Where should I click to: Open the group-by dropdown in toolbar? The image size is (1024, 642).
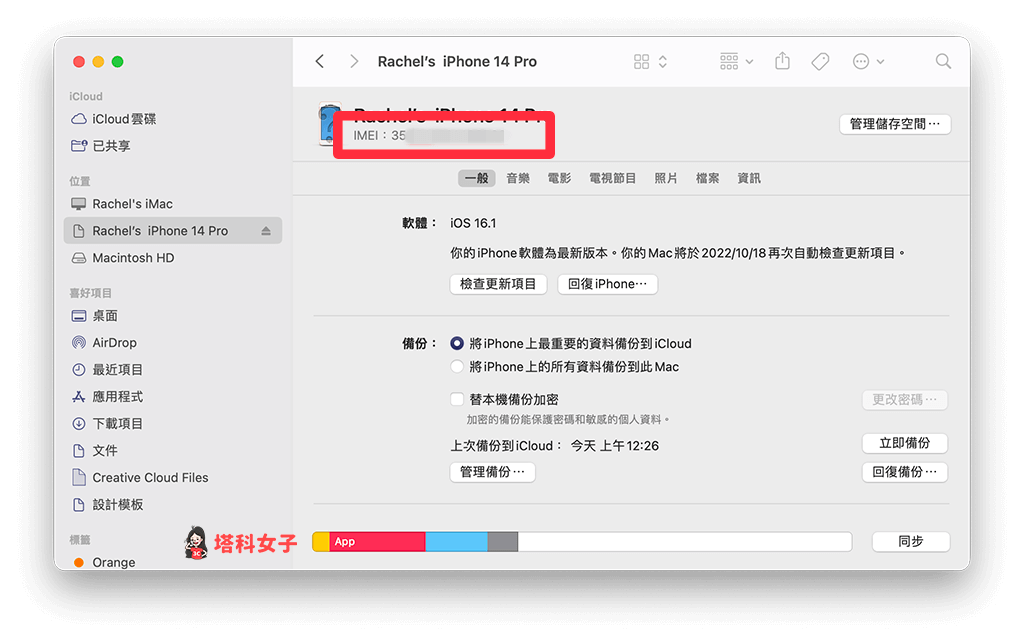coord(736,61)
